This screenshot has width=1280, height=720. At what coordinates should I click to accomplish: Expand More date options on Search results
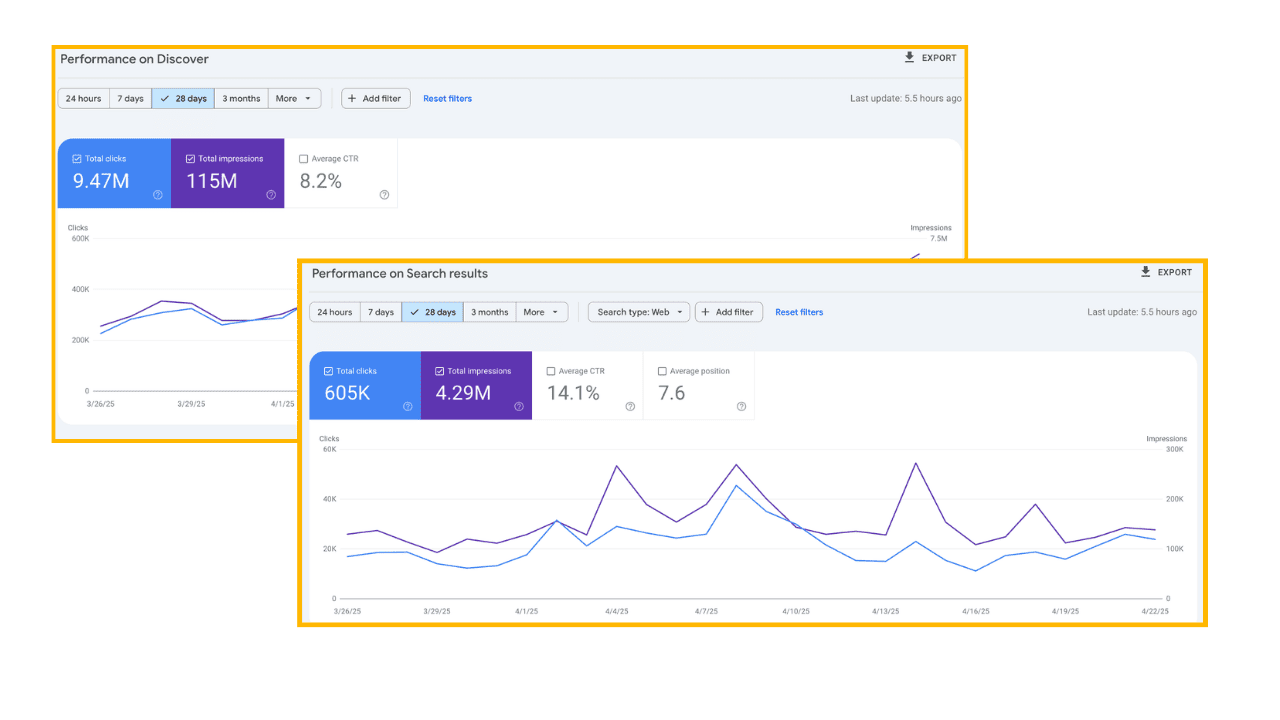[x=543, y=312]
